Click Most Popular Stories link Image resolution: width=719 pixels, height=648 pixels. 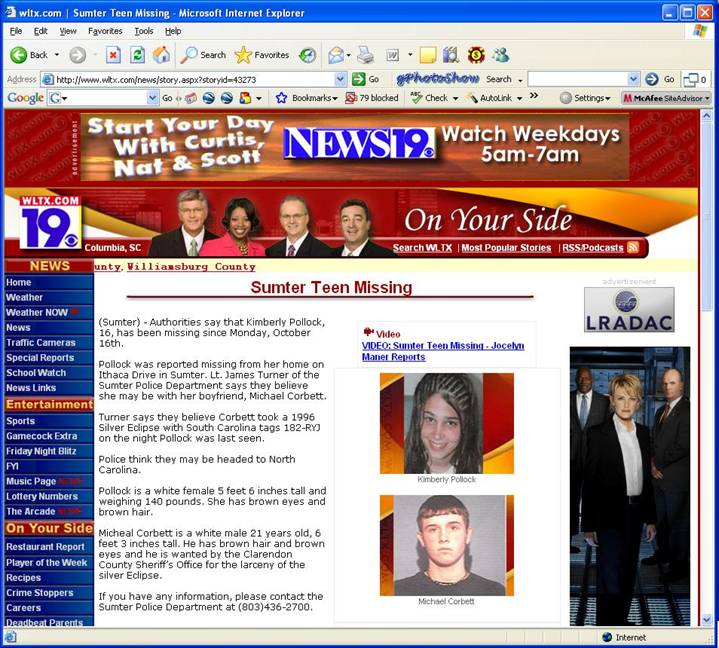pos(506,248)
